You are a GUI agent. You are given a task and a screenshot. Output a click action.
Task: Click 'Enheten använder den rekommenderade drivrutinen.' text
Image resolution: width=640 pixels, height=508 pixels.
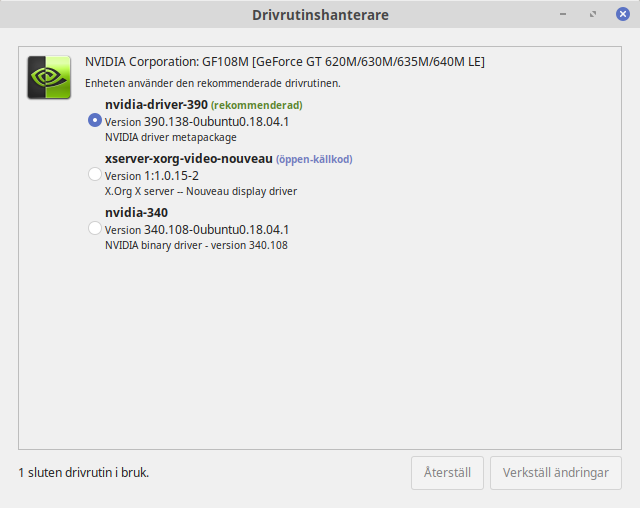click(x=213, y=83)
